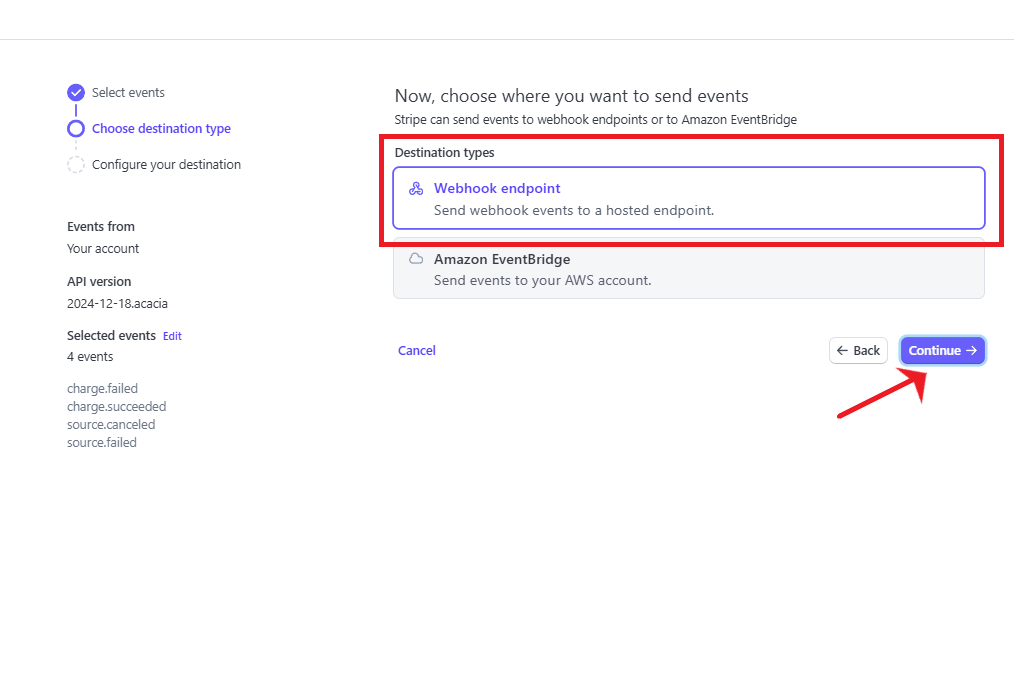1014x689 pixels.
Task: Click the charge.failed event text
Action: [x=102, y=388]
